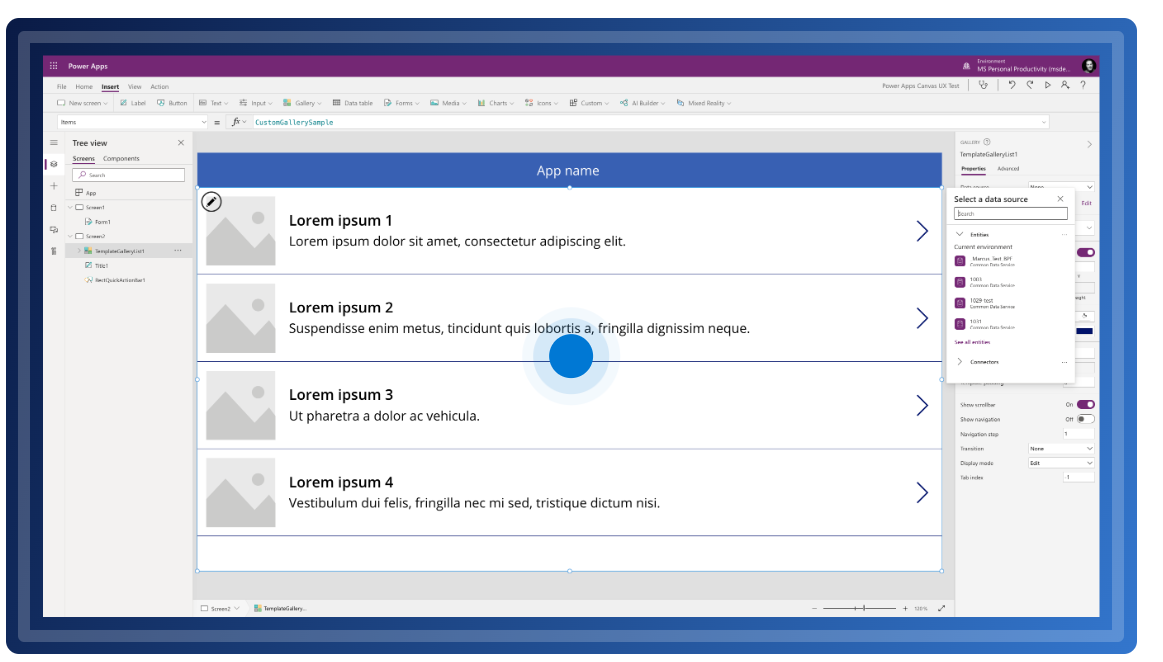Screen dimensions: 1163x662
Task: Click the fit to window icon
Action: pos(941,608)
